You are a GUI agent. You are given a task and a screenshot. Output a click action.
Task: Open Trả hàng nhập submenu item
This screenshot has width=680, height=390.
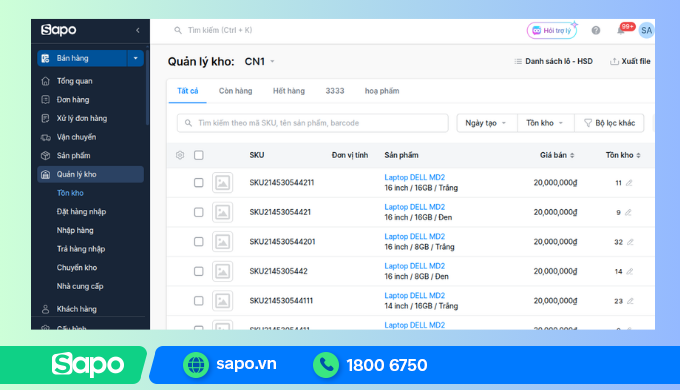click(81, 249)
